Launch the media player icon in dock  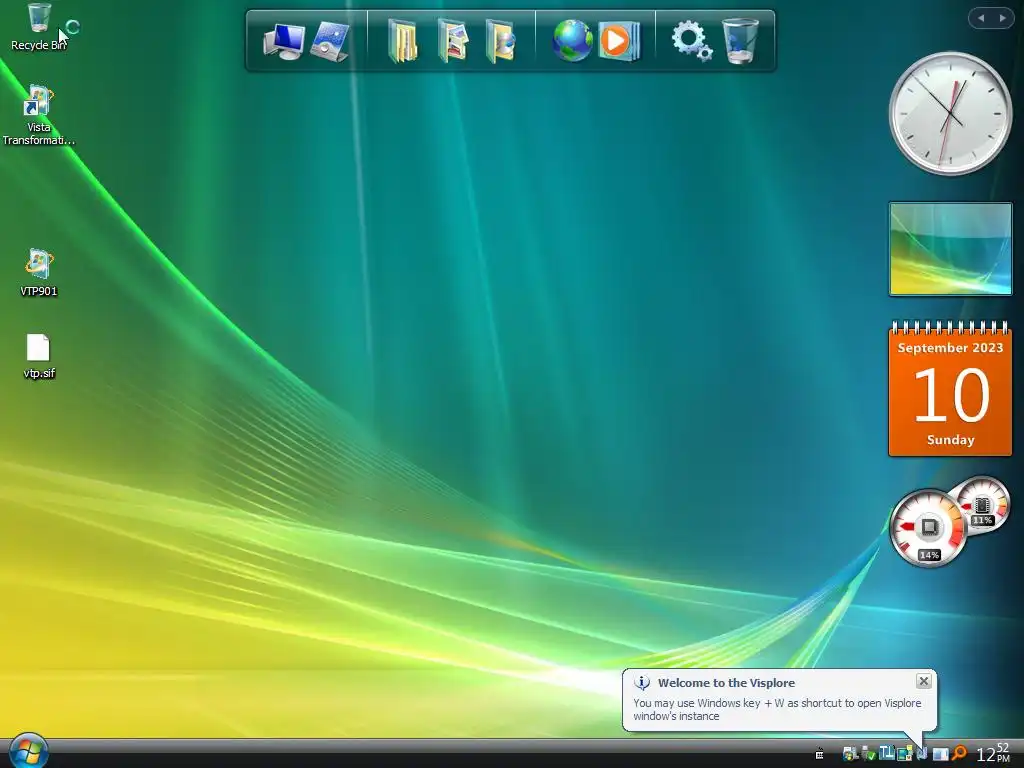pos(618,40)
